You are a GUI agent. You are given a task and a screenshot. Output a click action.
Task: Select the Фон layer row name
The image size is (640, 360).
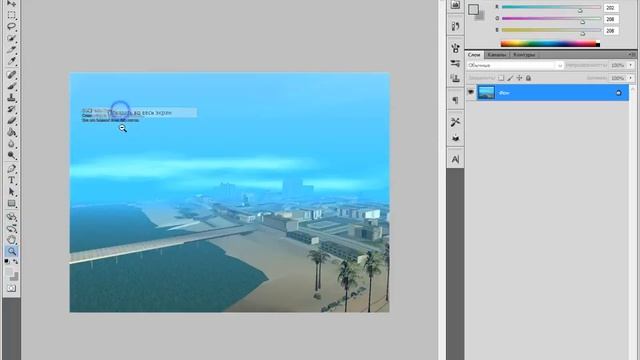pyautogui.click(x=504, y=93)
